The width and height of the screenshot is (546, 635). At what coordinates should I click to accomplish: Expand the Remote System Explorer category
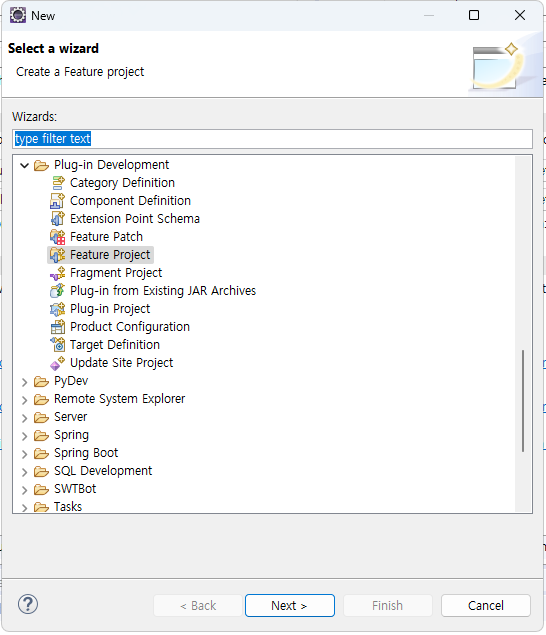pos(25,400)
